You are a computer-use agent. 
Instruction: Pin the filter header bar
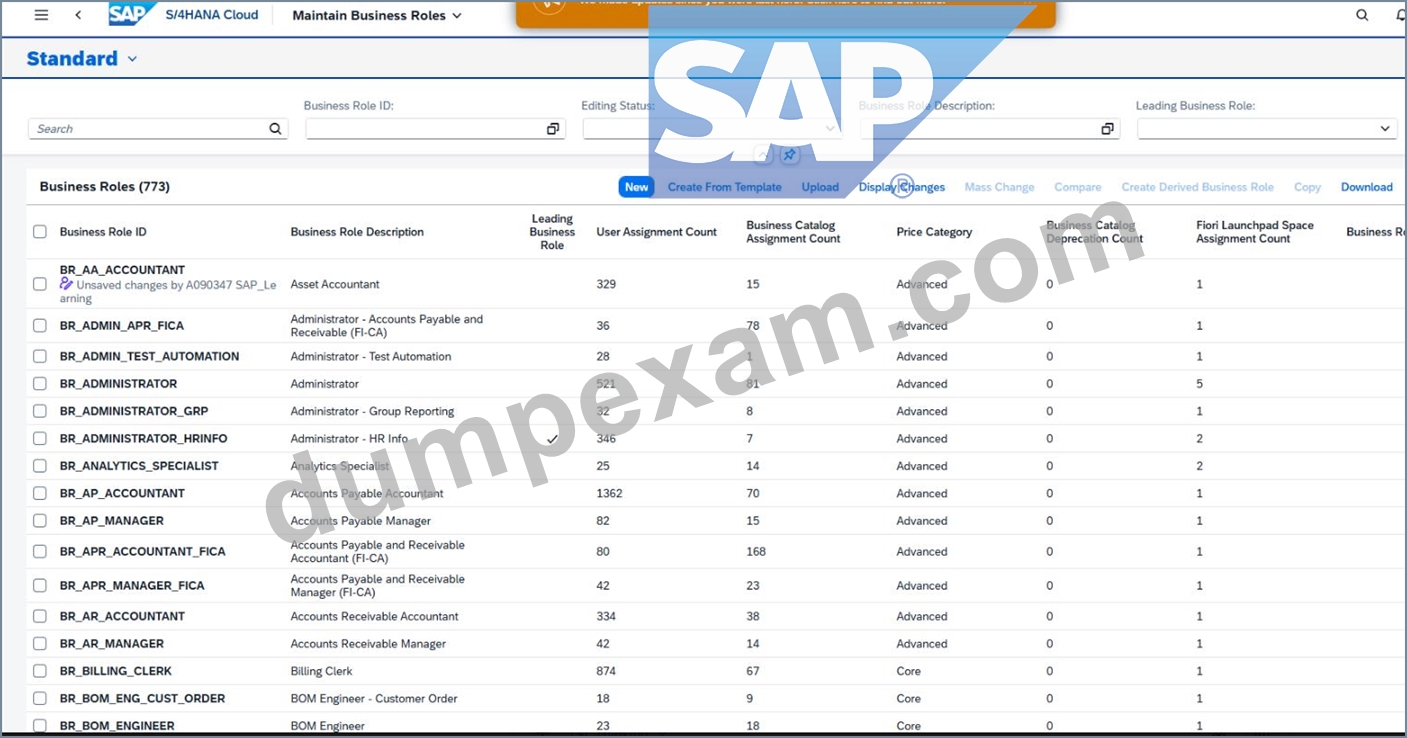pos(789,155)
